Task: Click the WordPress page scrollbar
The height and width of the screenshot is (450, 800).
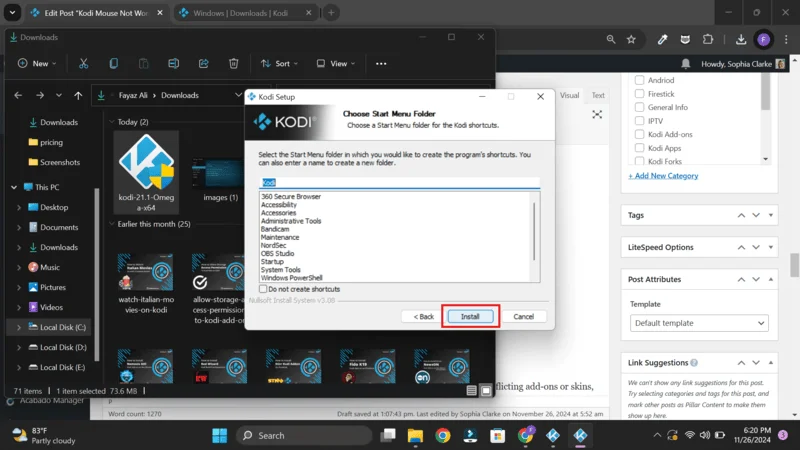Action: (794, 265)
